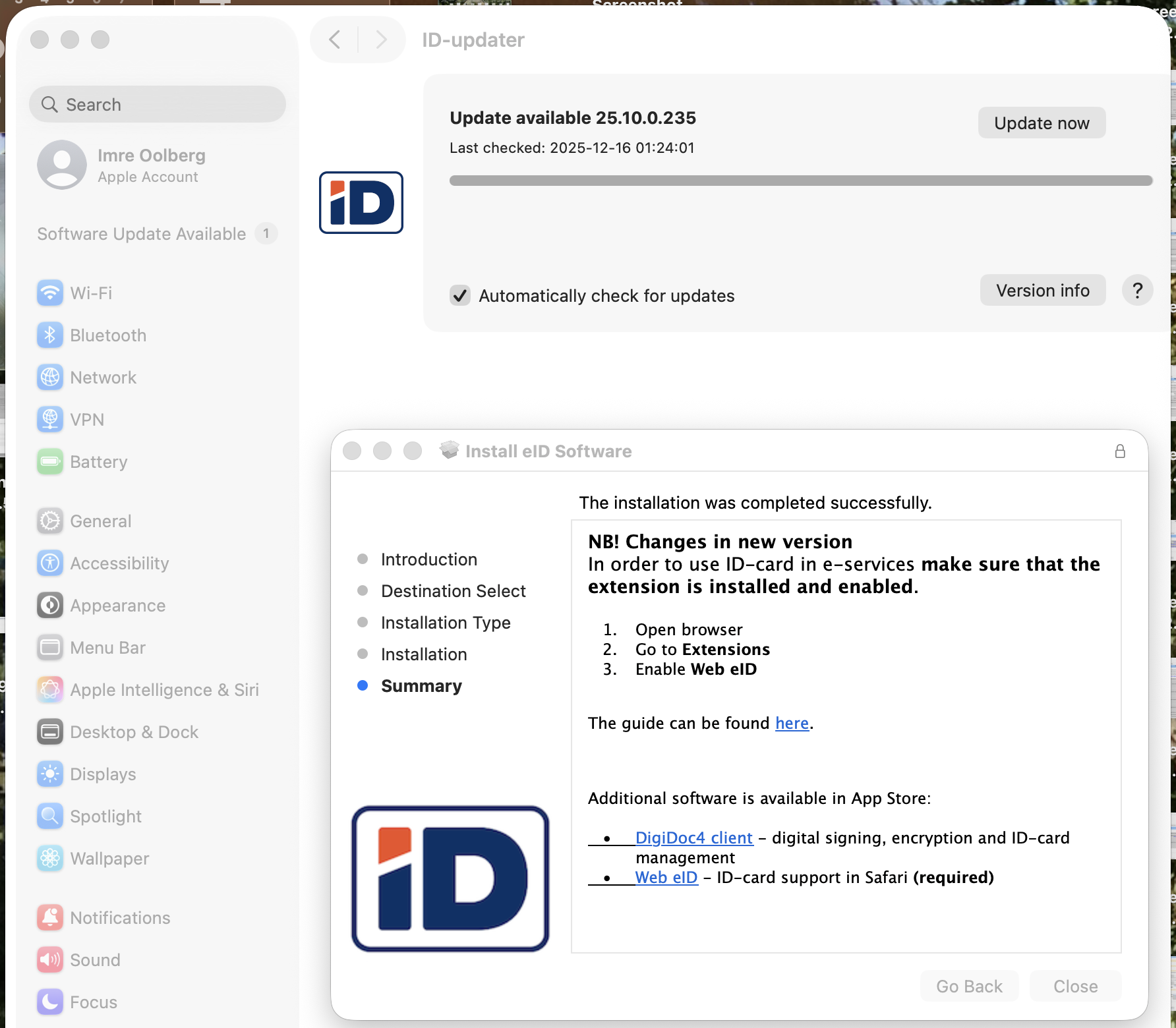Go forward using the right chevron
Image resolution: width=1176 pixels, height=1028 pixels.
381,40
